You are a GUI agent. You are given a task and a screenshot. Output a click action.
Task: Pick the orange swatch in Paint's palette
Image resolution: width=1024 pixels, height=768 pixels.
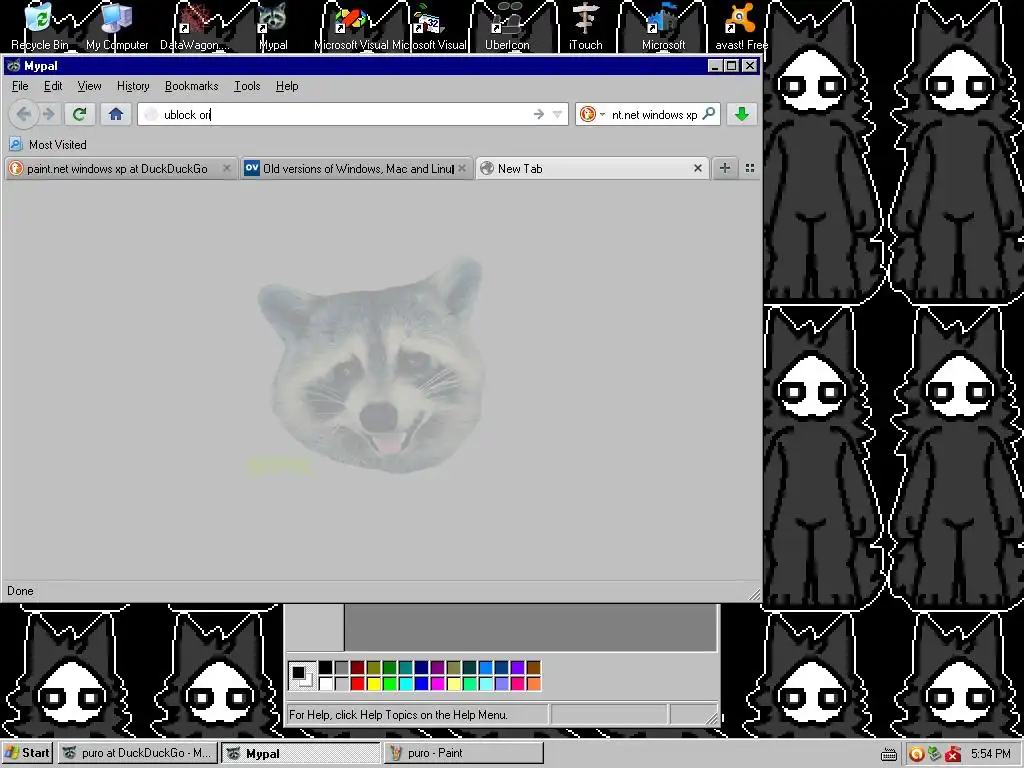534,683
